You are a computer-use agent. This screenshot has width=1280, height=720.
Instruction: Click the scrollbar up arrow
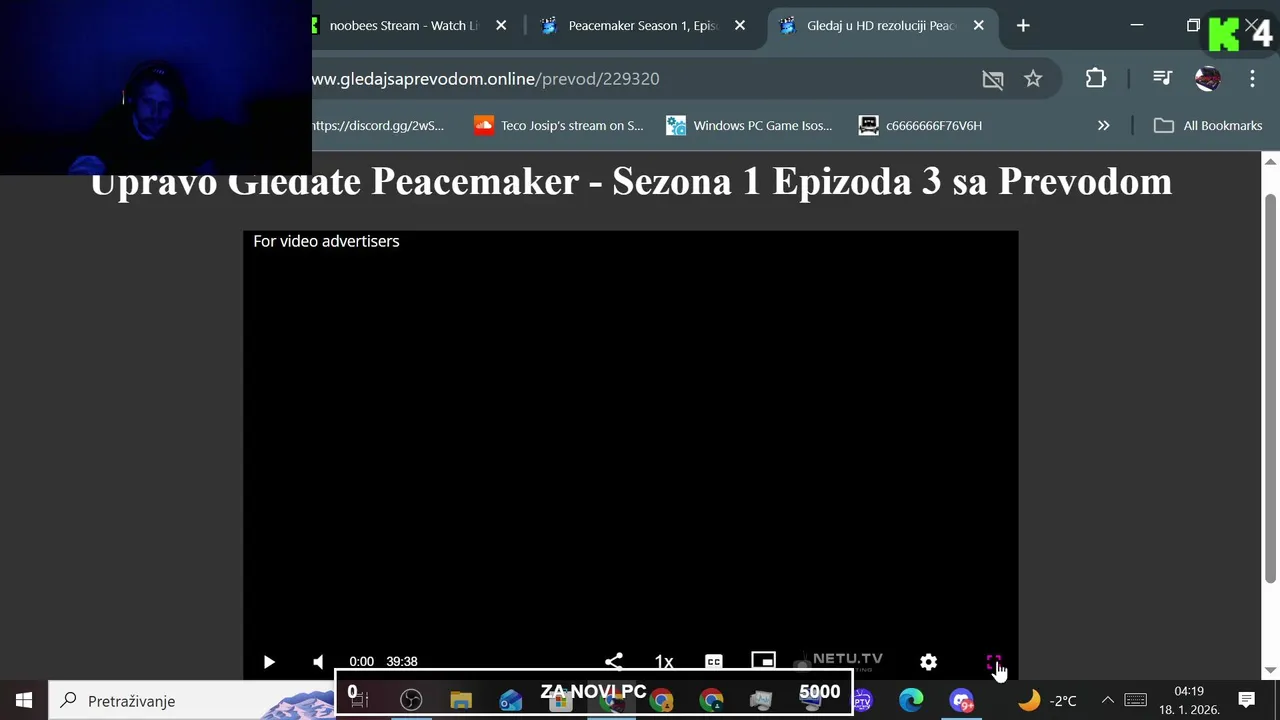coord(1271,161)
